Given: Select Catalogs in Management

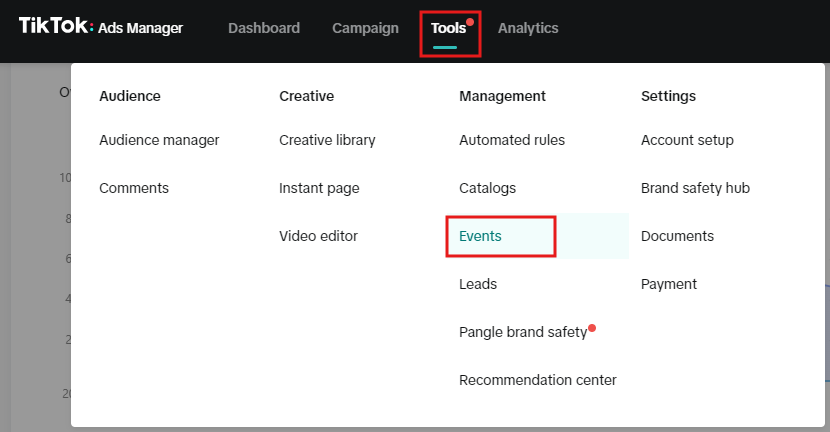Looking at the screenshot, I should (487, 188).
